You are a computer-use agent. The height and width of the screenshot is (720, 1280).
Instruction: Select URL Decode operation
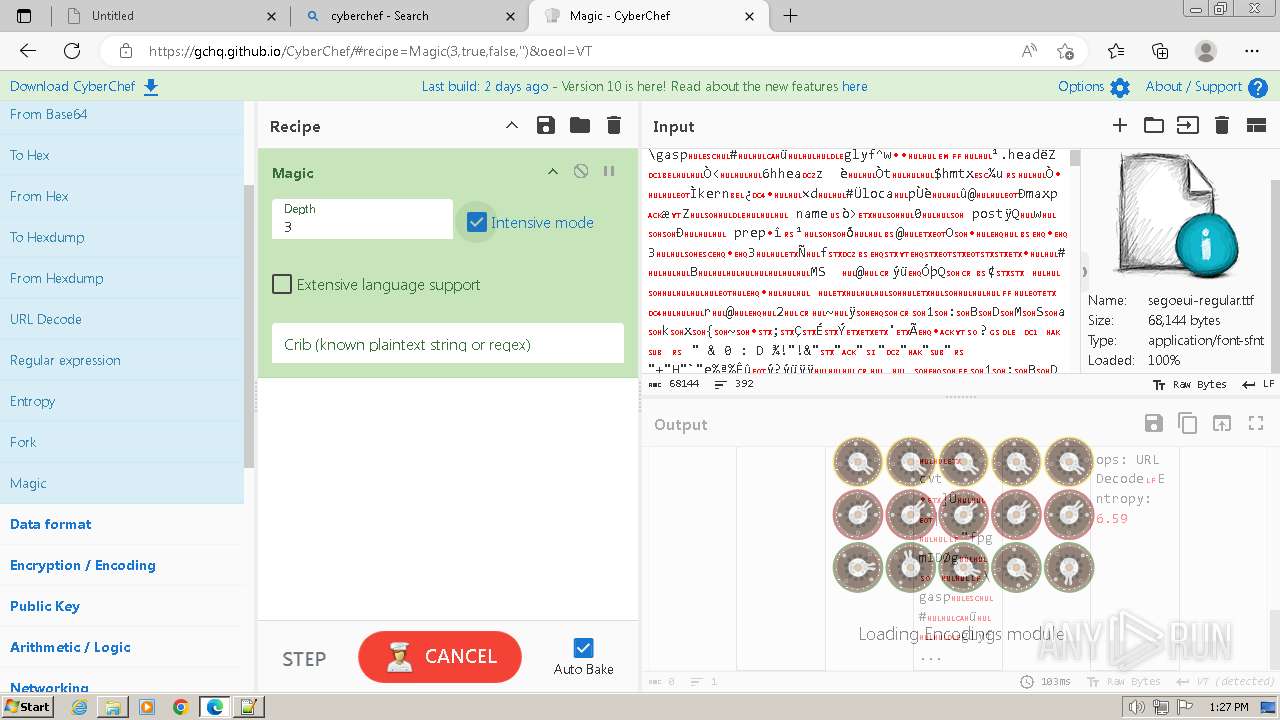pos(122,319)
